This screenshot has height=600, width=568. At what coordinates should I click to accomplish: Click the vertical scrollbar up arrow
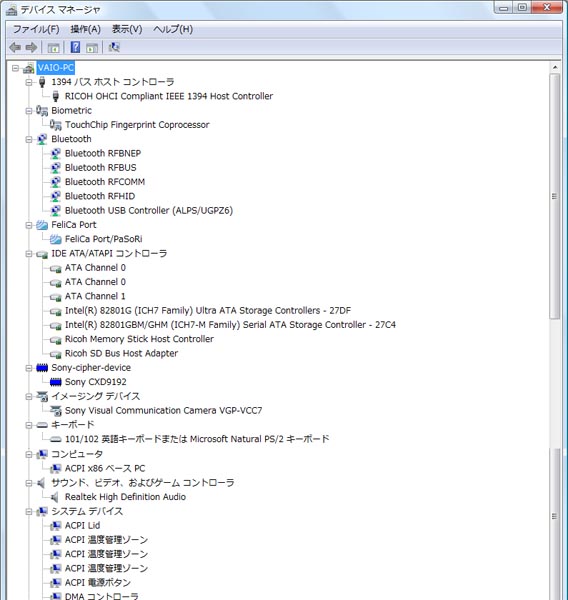(555, 67)
